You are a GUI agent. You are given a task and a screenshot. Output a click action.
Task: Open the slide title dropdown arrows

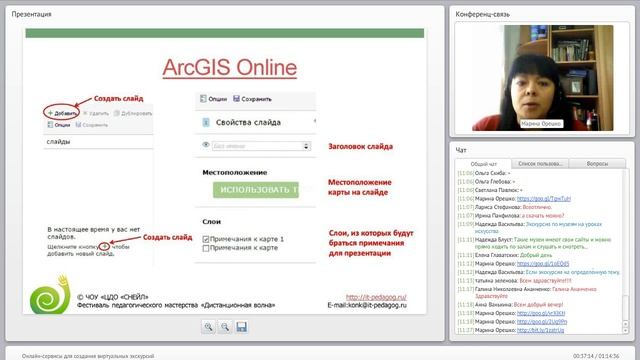click(306, 146)
